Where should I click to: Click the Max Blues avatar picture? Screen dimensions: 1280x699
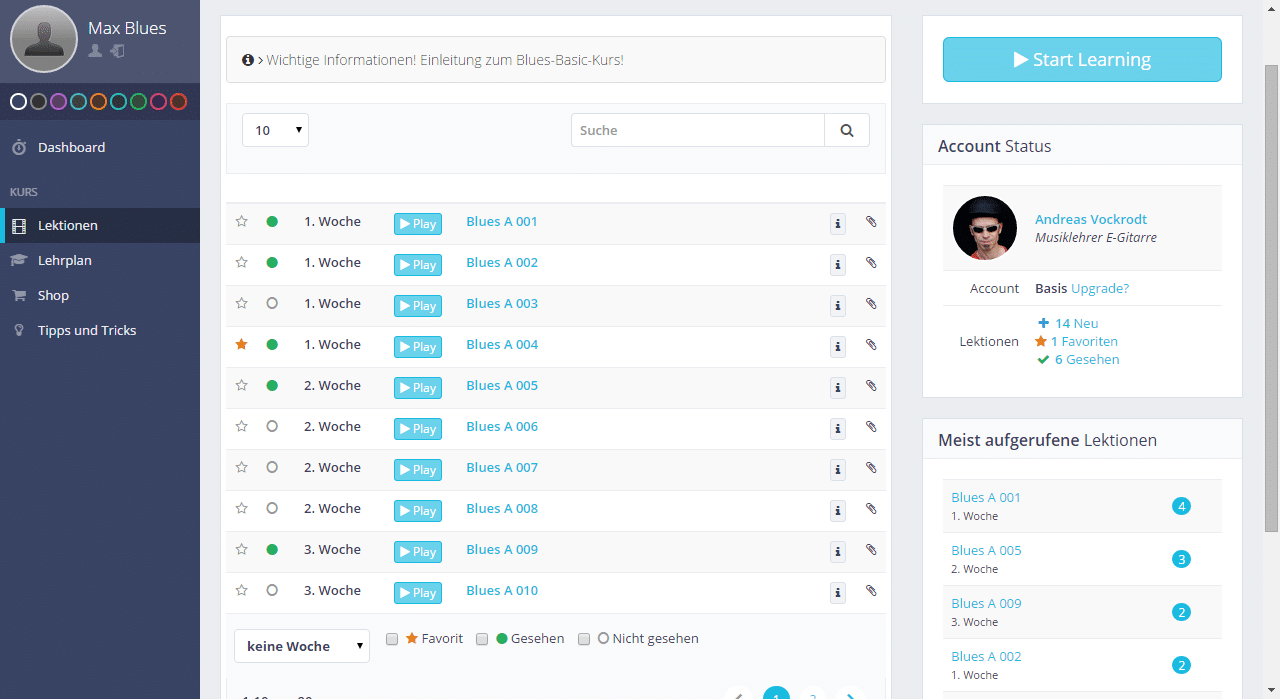[x=44, y=39]
